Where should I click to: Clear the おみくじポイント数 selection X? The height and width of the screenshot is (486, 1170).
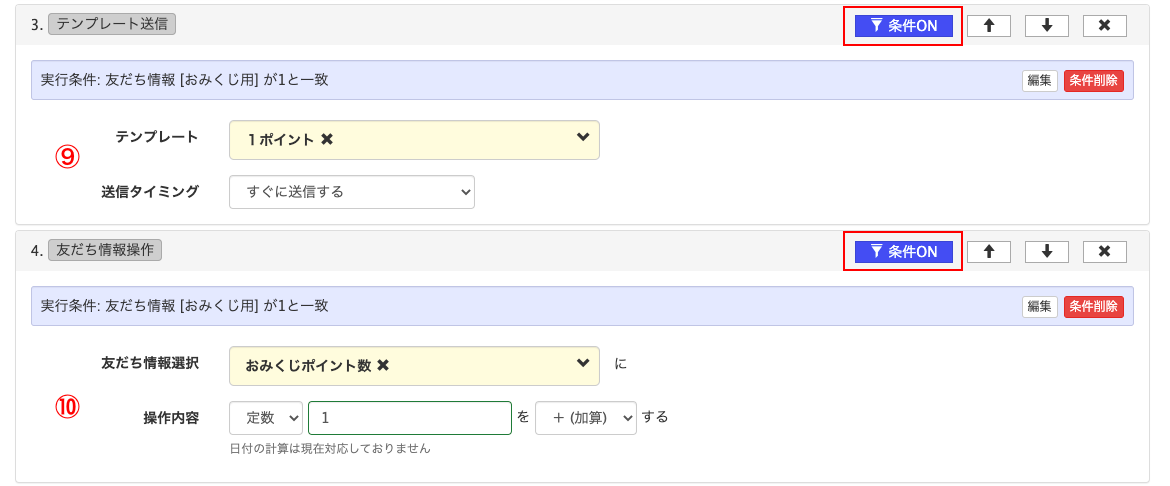pos(383,366)
